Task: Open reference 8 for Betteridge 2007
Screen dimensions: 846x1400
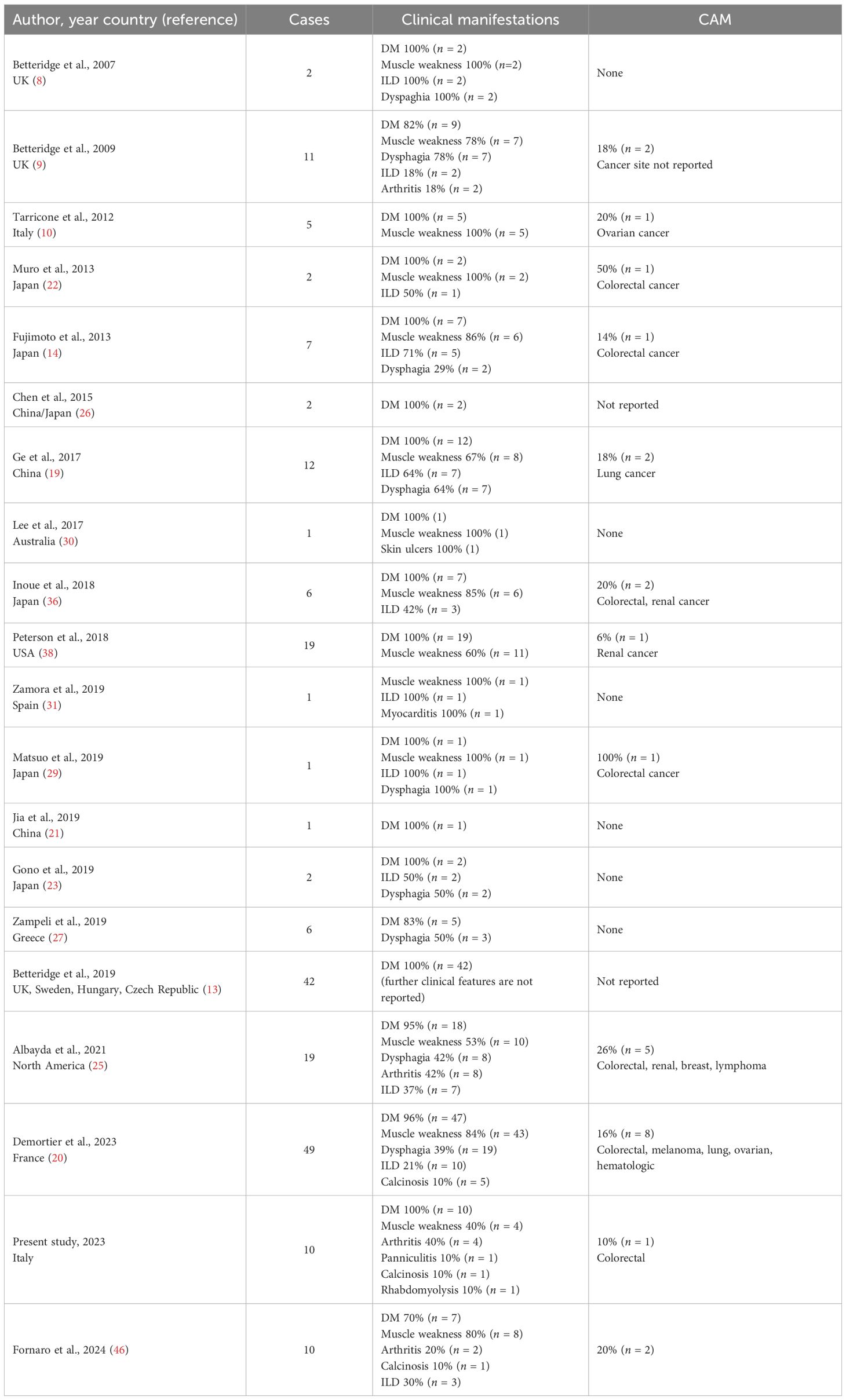Action: pyautogui.click(x=39, y=81)
